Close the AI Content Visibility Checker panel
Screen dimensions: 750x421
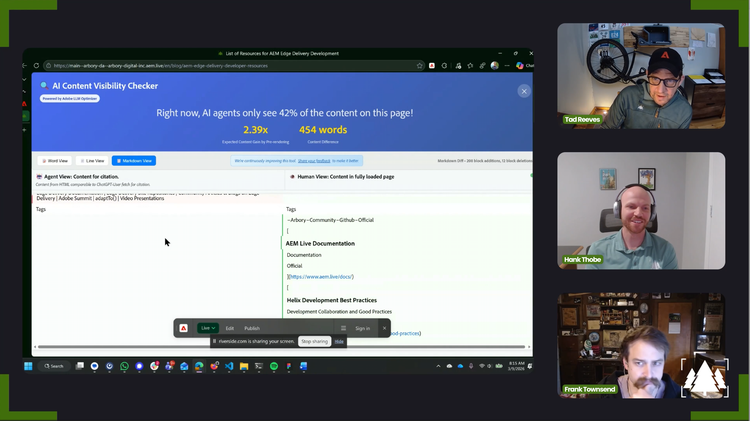tap(523, 91)
